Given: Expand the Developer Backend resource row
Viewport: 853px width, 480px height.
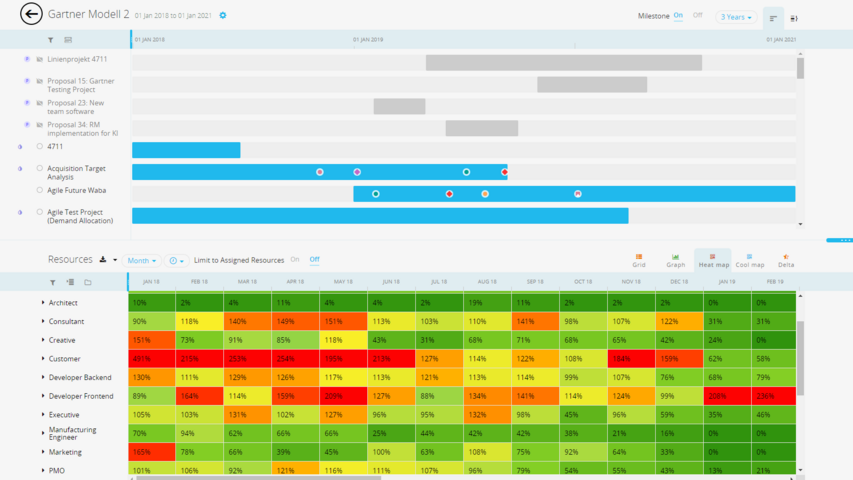Looking at the screenshot, I should point(43,378).
